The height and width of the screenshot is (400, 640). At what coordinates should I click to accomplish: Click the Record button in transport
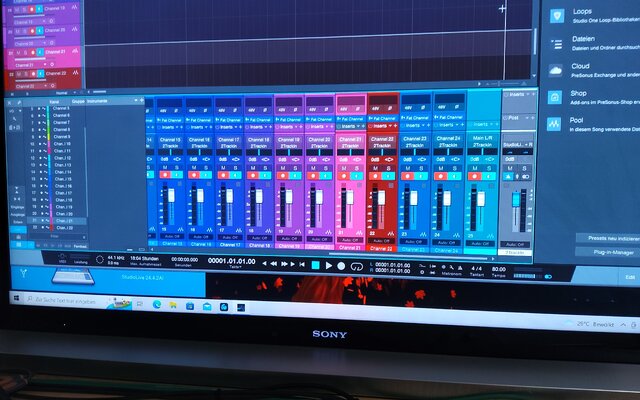pyautogui.click(x=341, y=266)
